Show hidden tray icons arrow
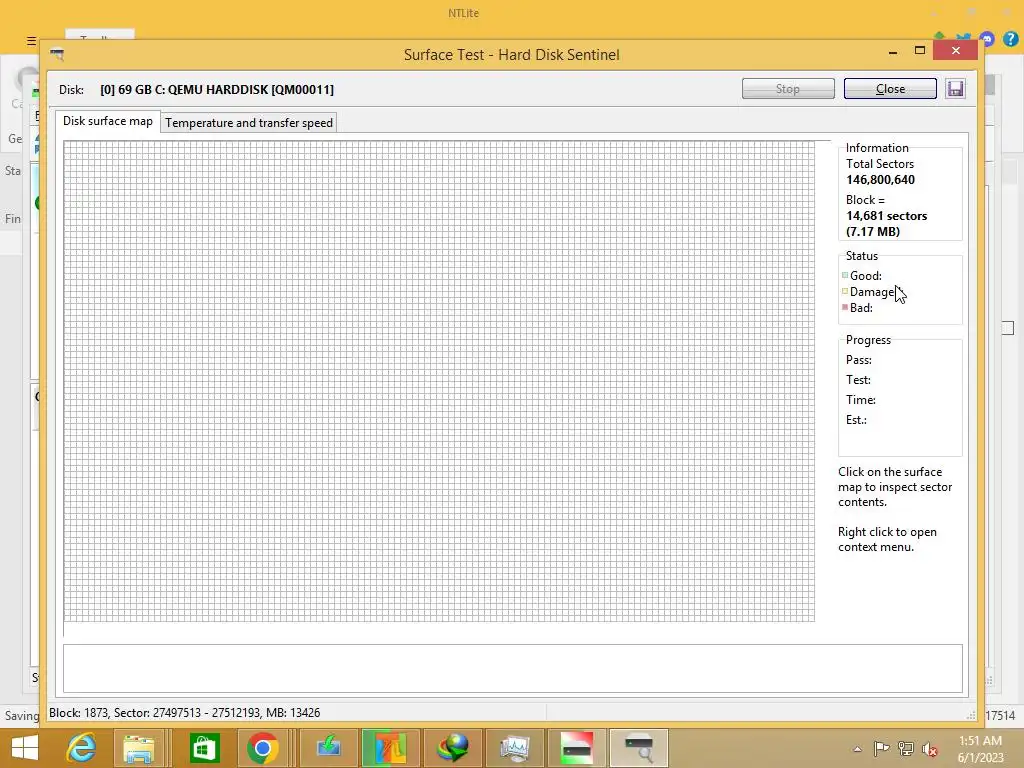Viewport: 1024px width, 768px height. click(857, 749)
